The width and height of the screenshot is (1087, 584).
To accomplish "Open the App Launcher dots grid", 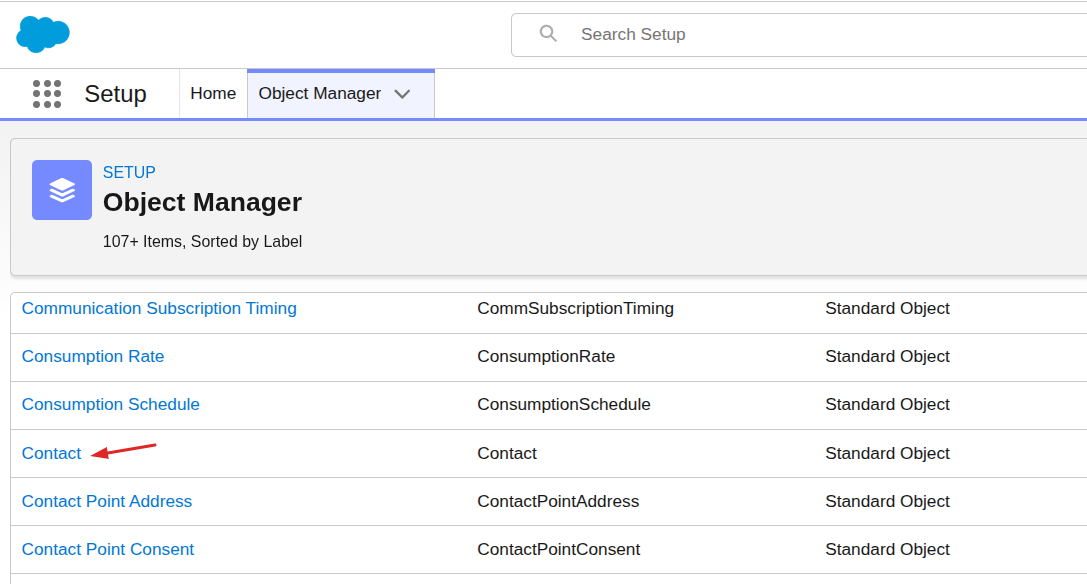I will 47,94.
